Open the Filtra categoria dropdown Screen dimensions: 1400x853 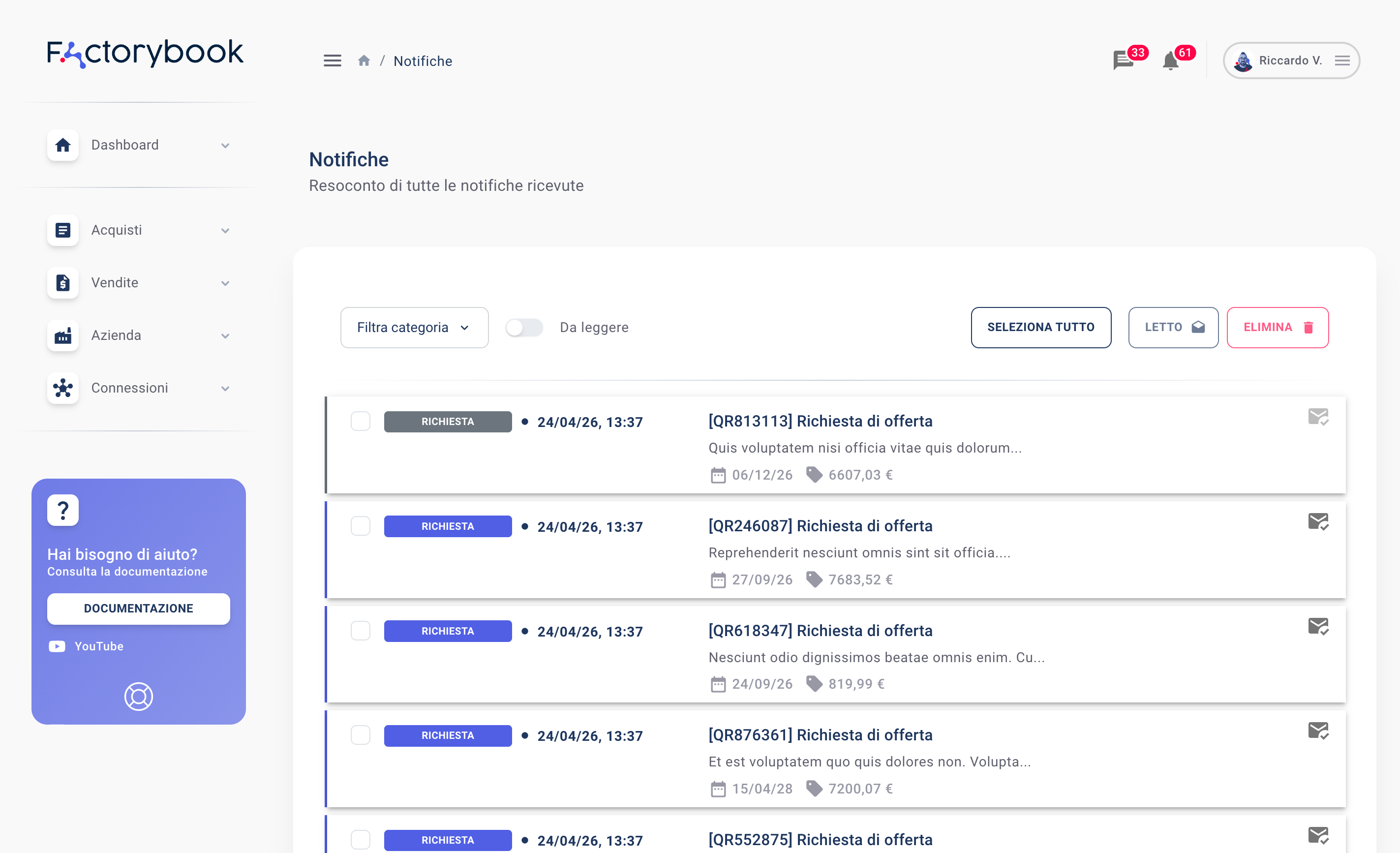[414, 327]
